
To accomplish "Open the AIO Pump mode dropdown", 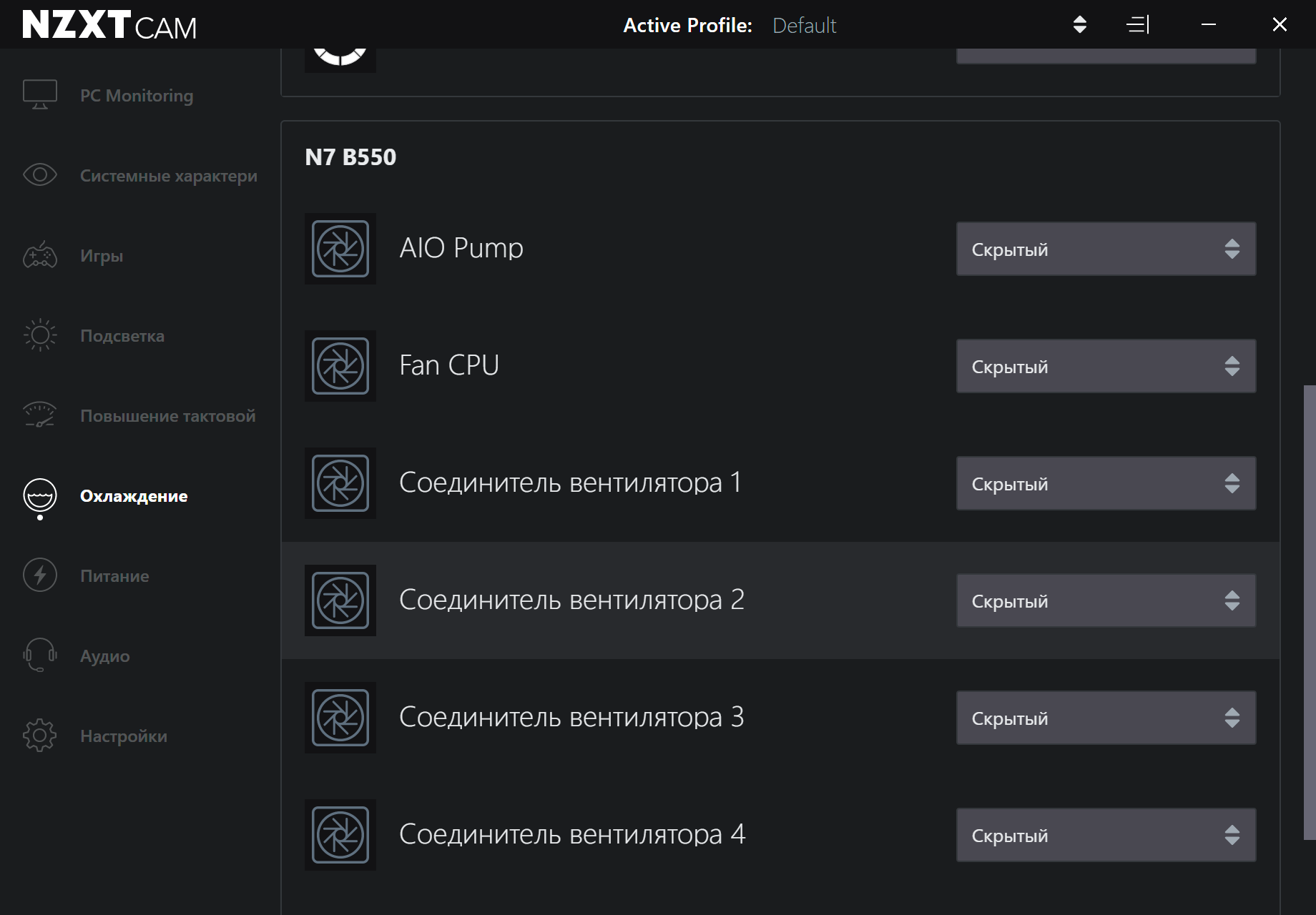I will tap(1106, 249).
